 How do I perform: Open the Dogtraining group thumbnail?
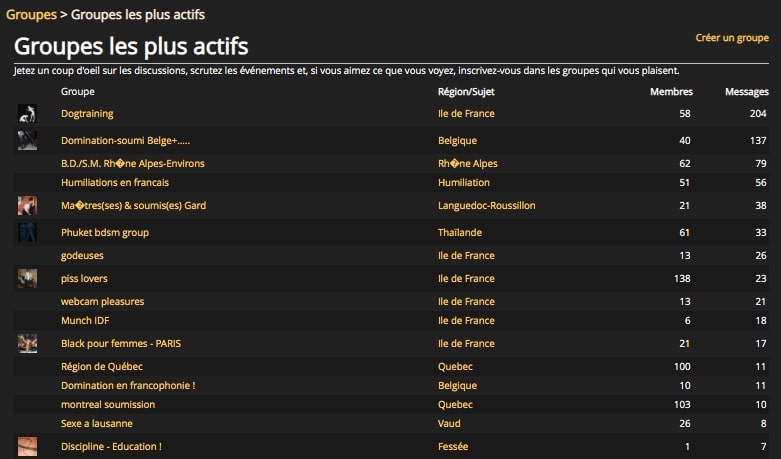click(x=27, y=114)
